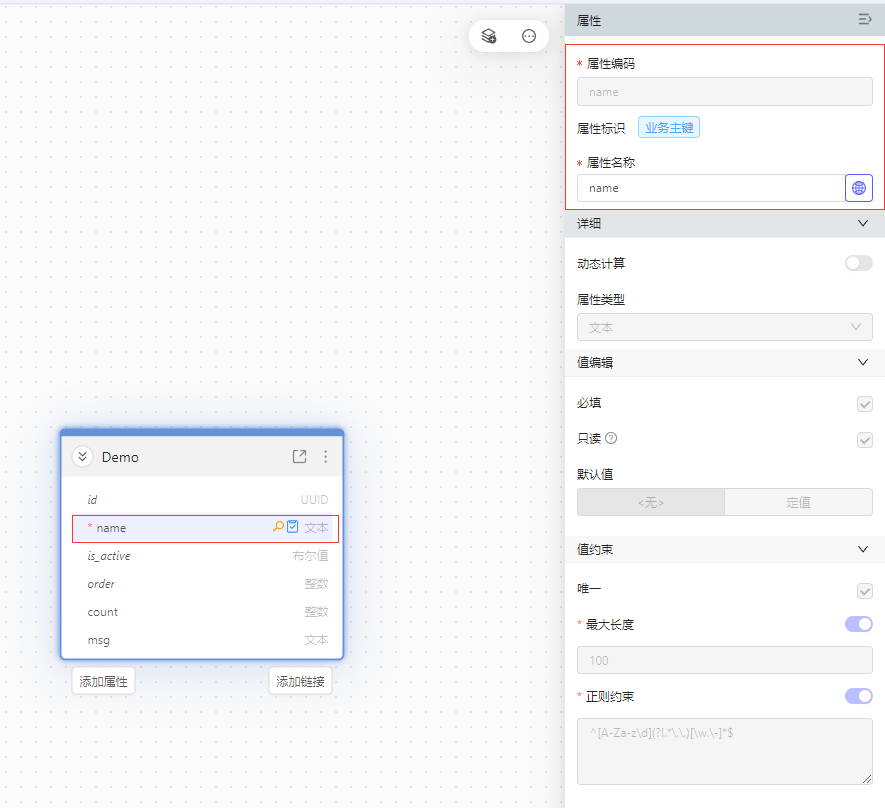Screen dimensions: 885x808
Task: Toggle the 动态计算 switch
Action: [x=858, y=263]
